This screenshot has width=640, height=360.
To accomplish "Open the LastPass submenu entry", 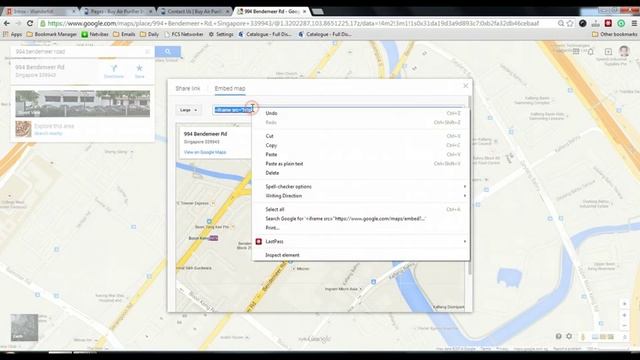I will 361,242.
